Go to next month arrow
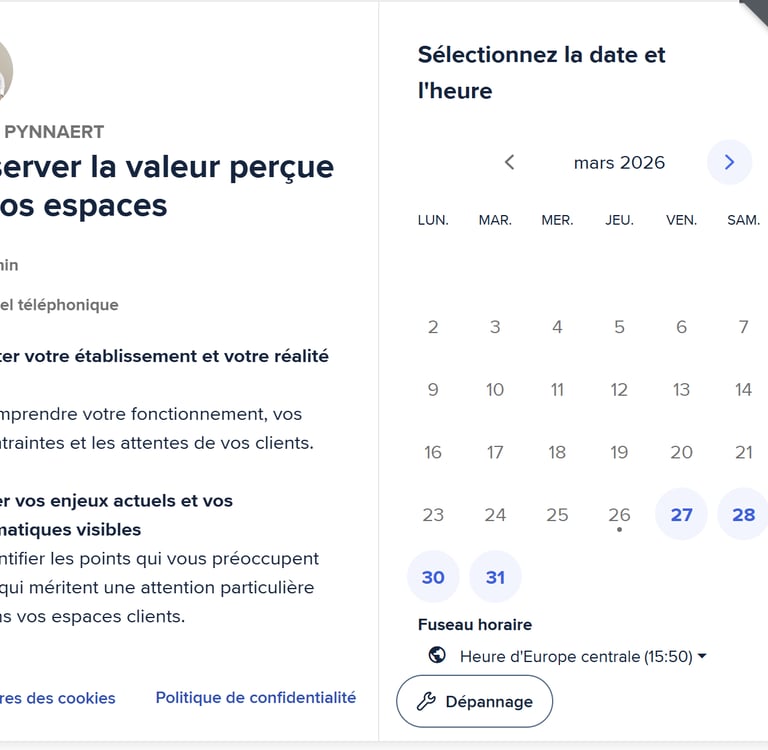This screenshot has height=750, width=768. [729, 162]
